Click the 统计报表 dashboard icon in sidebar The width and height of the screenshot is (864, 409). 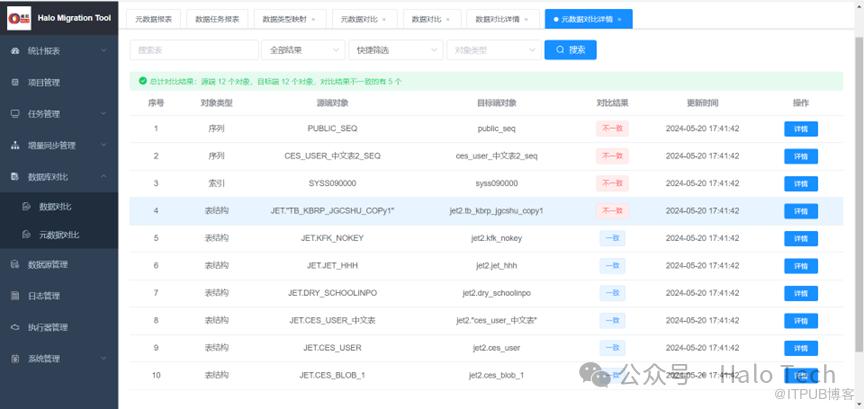(x=14, y=51)
